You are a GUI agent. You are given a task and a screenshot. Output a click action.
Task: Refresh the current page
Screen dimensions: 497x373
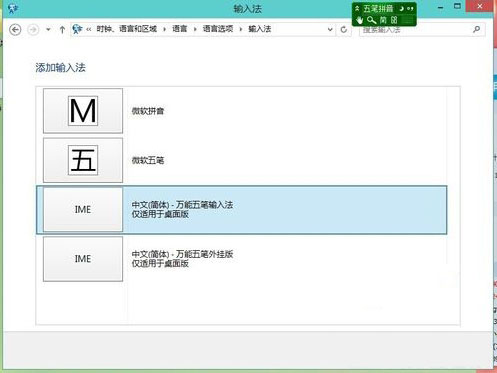(x=344, y=30)
